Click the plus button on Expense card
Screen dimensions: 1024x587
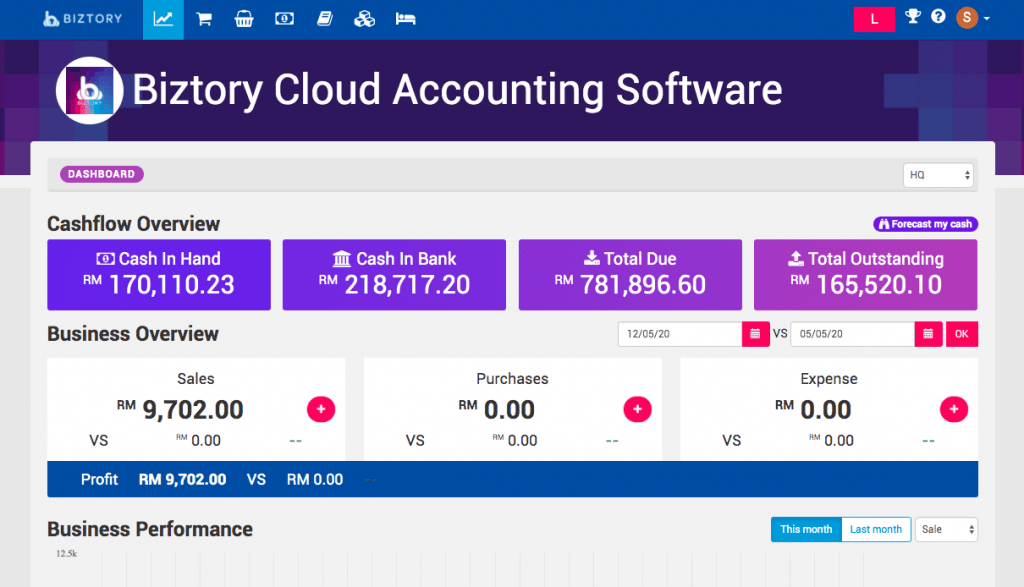pyautogui.click(x=954, y=409)
